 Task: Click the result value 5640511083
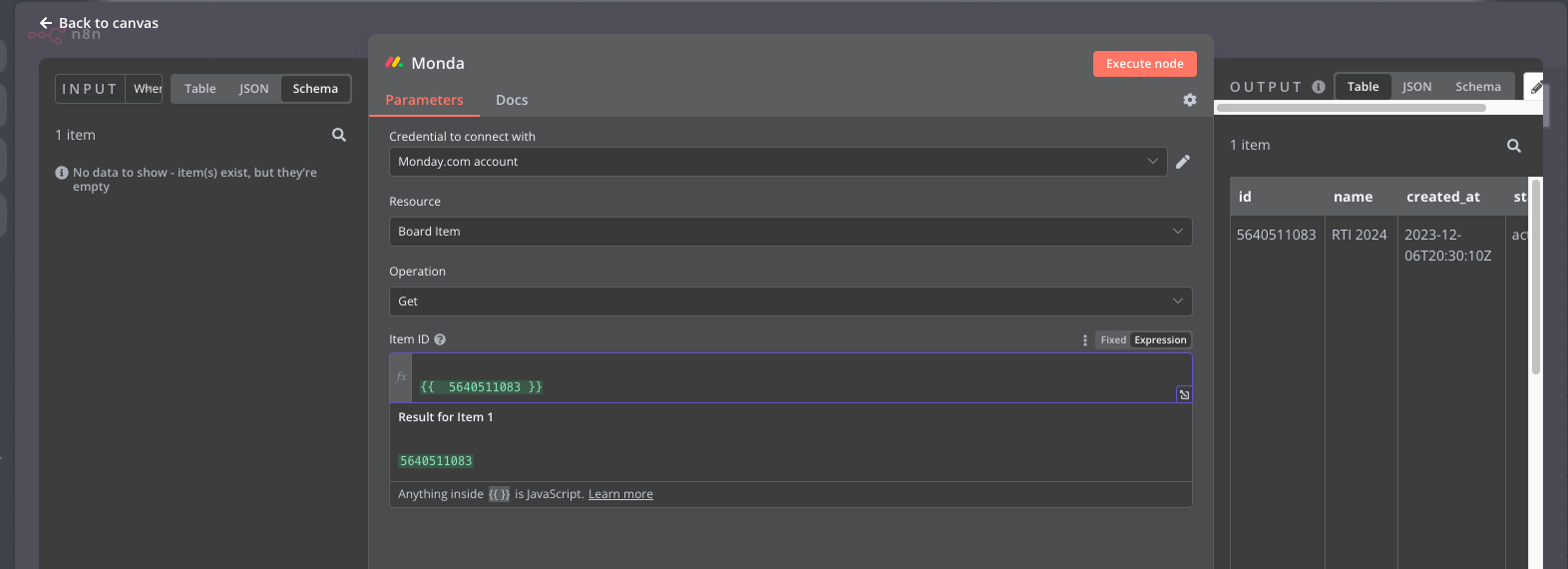436,461
